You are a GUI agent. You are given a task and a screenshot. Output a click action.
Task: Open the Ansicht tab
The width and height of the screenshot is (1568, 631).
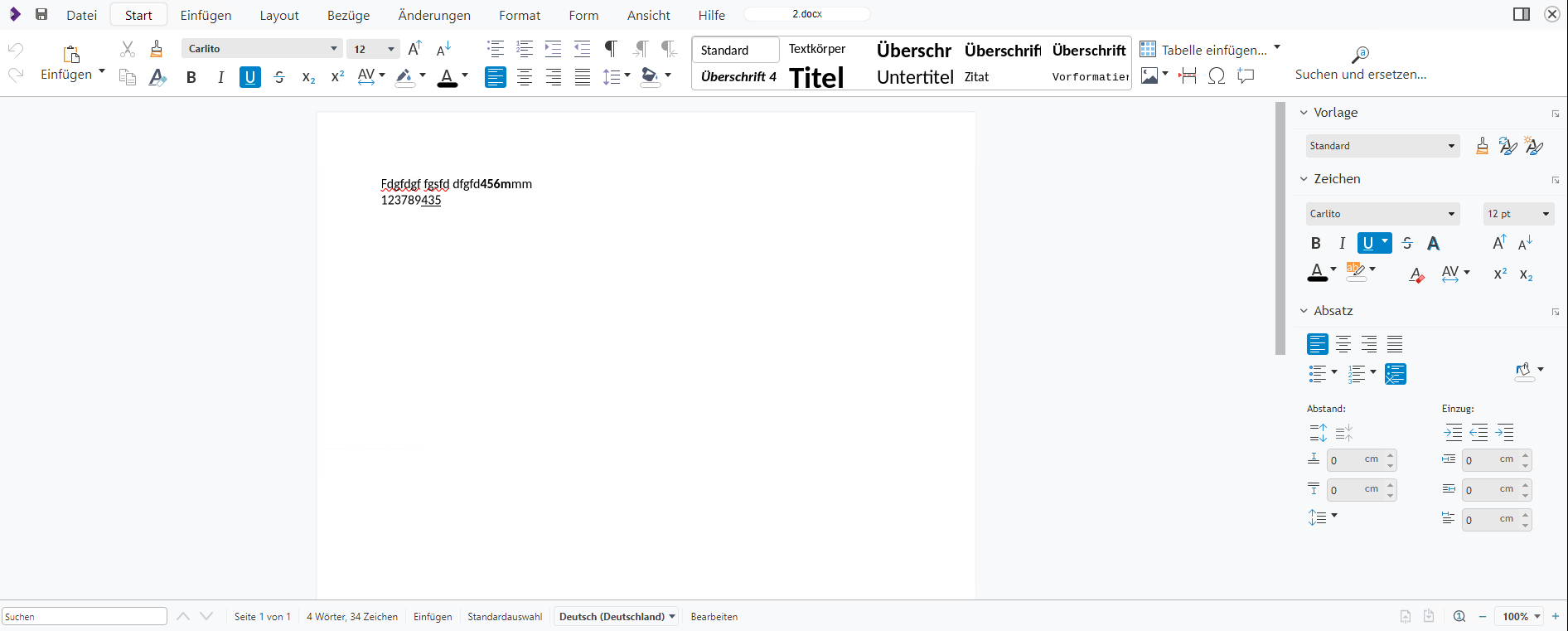(649, 15)
